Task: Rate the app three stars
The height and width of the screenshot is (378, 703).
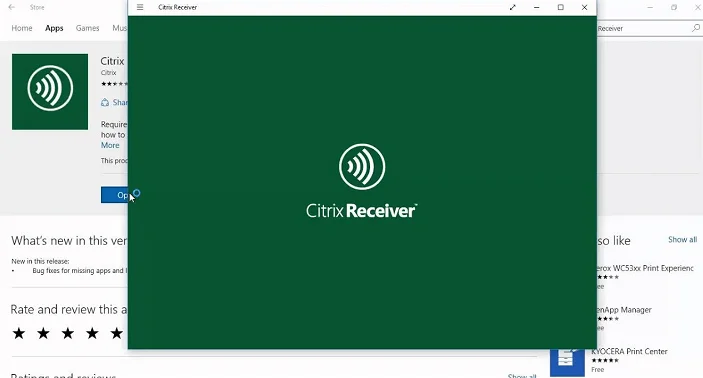Action: point(68,333)
